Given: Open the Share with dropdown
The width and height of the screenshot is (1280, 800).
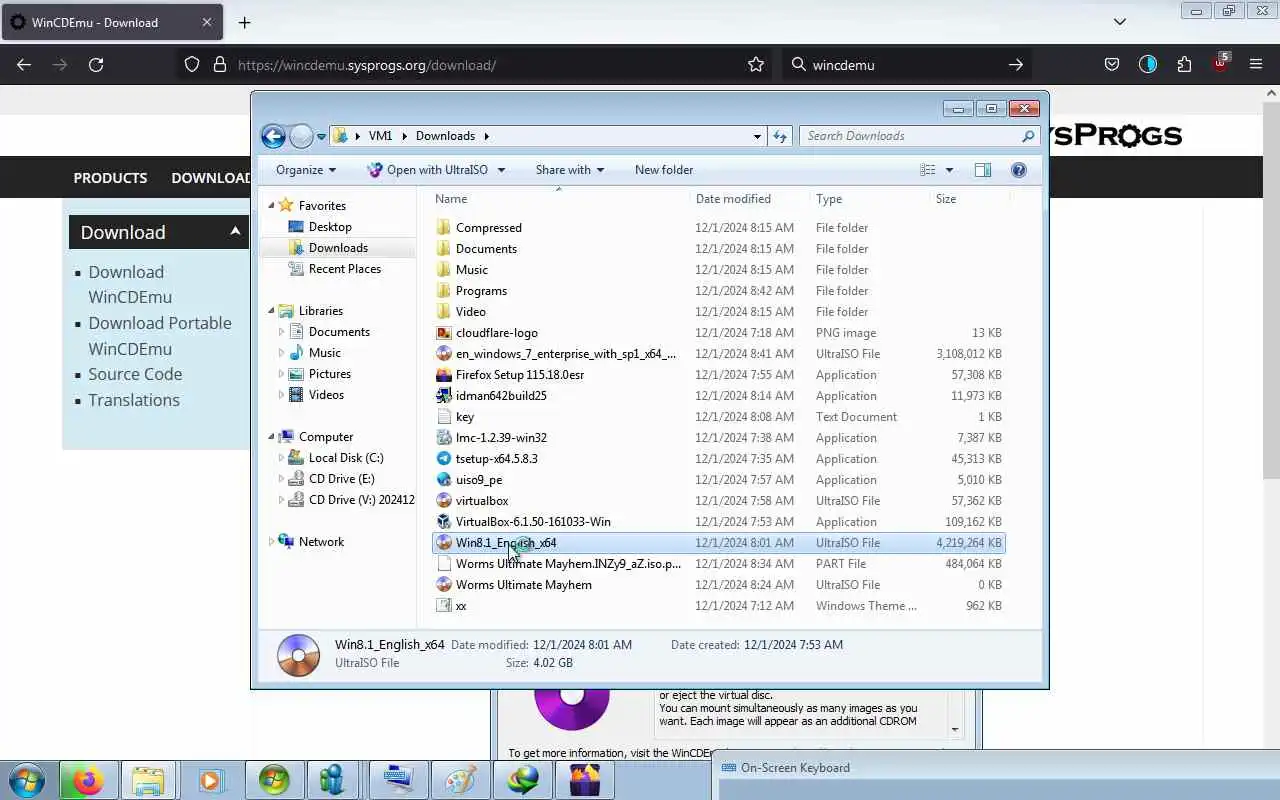Looking at the screenshot, I should (570, 170).
